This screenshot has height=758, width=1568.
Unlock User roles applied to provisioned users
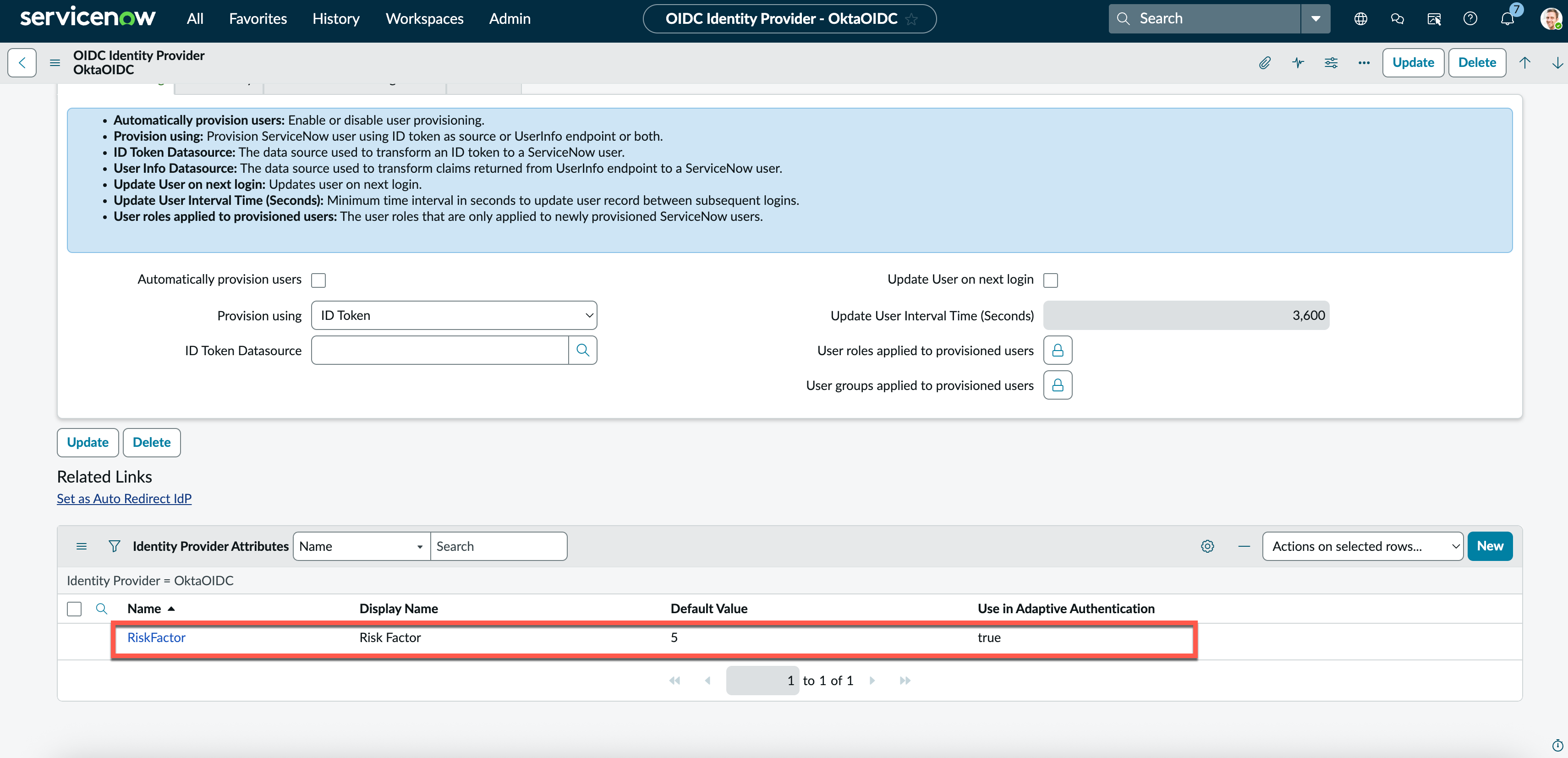pyautogui.click(x=1058, y=350)
